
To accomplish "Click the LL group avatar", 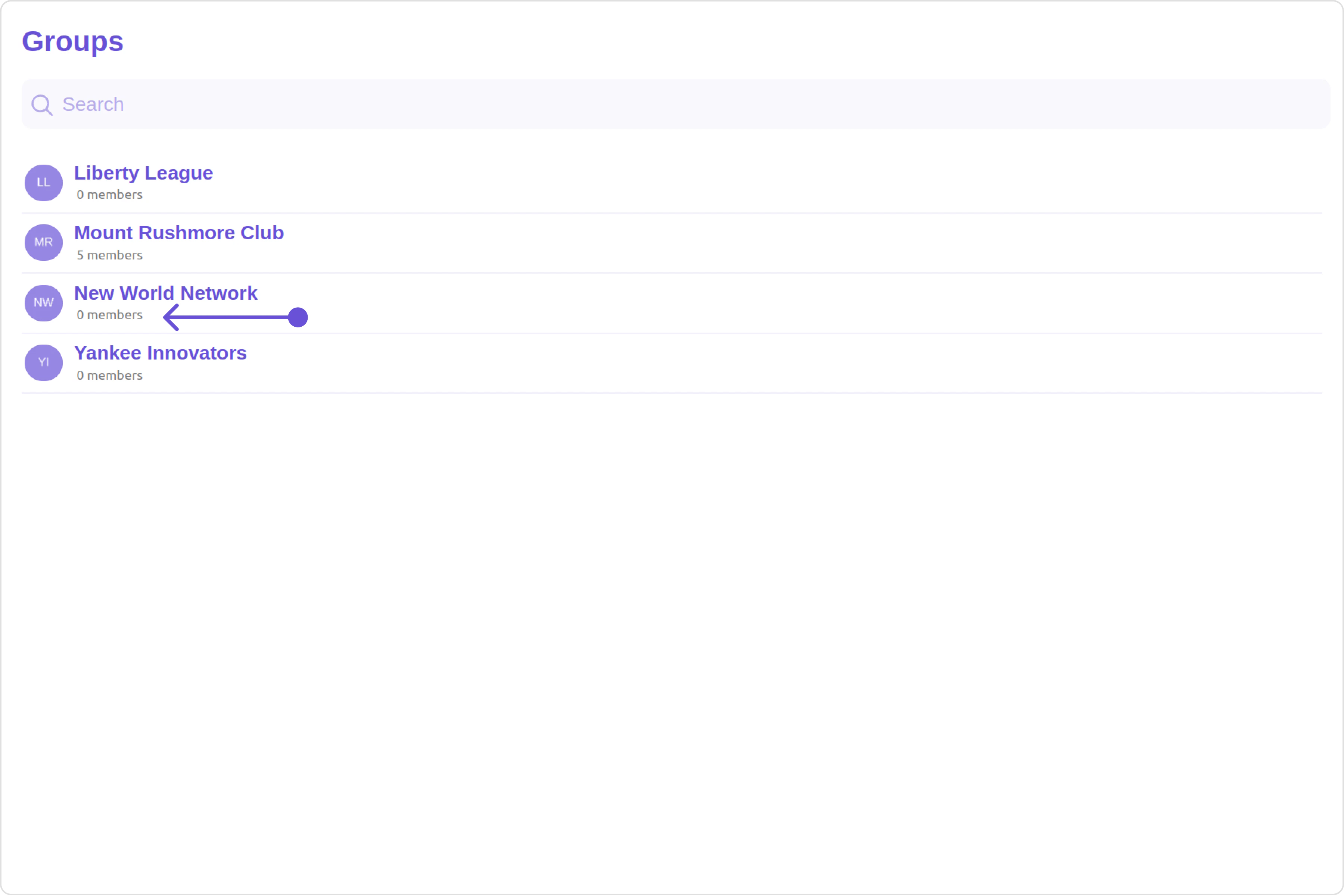I will pos(43,183).
